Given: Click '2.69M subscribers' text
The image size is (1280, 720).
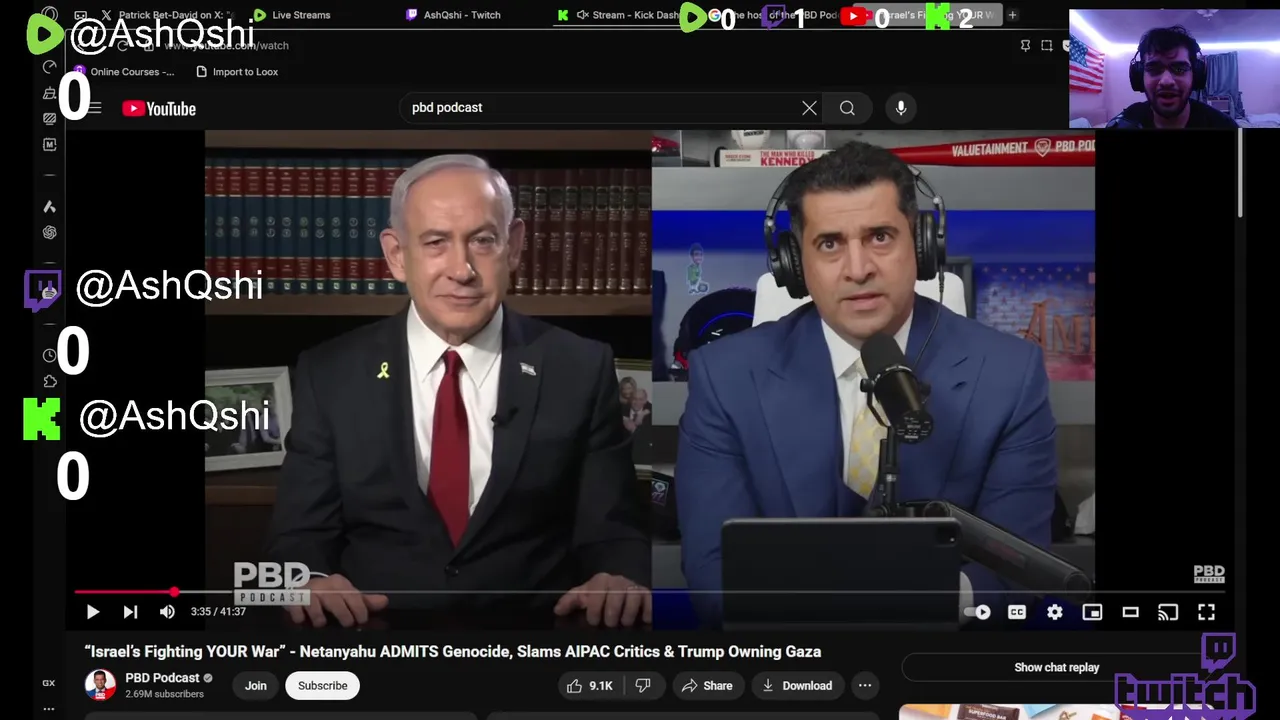Looking at the screenshot, I should (x=164, y=694).
